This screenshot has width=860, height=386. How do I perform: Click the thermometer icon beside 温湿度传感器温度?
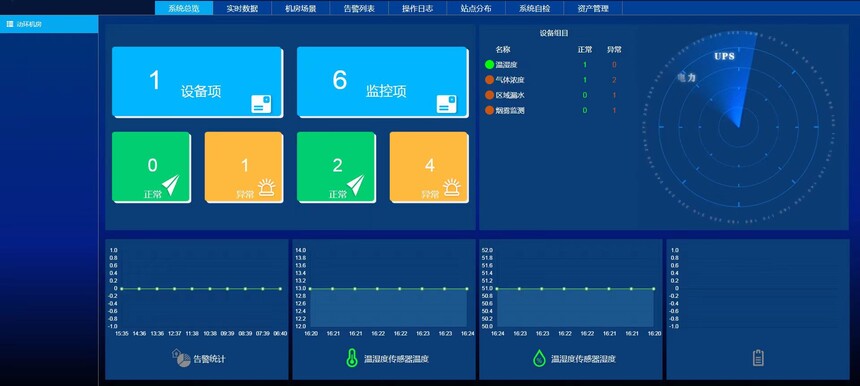point(352,358)
